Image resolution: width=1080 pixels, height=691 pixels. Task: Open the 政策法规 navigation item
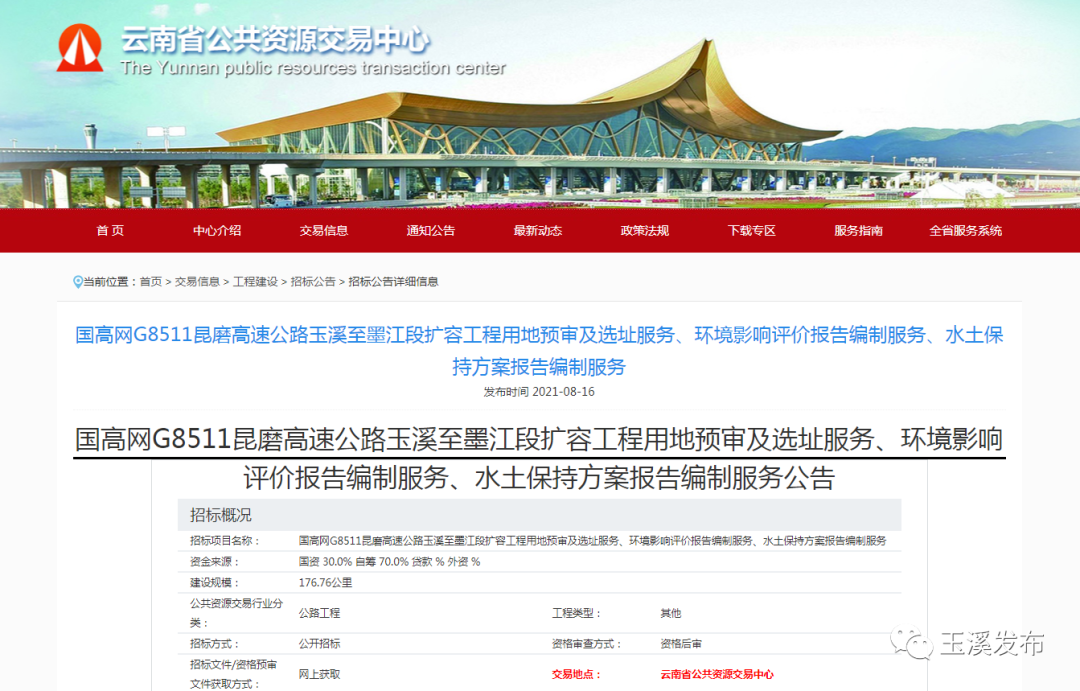click(x=645, y=230)
